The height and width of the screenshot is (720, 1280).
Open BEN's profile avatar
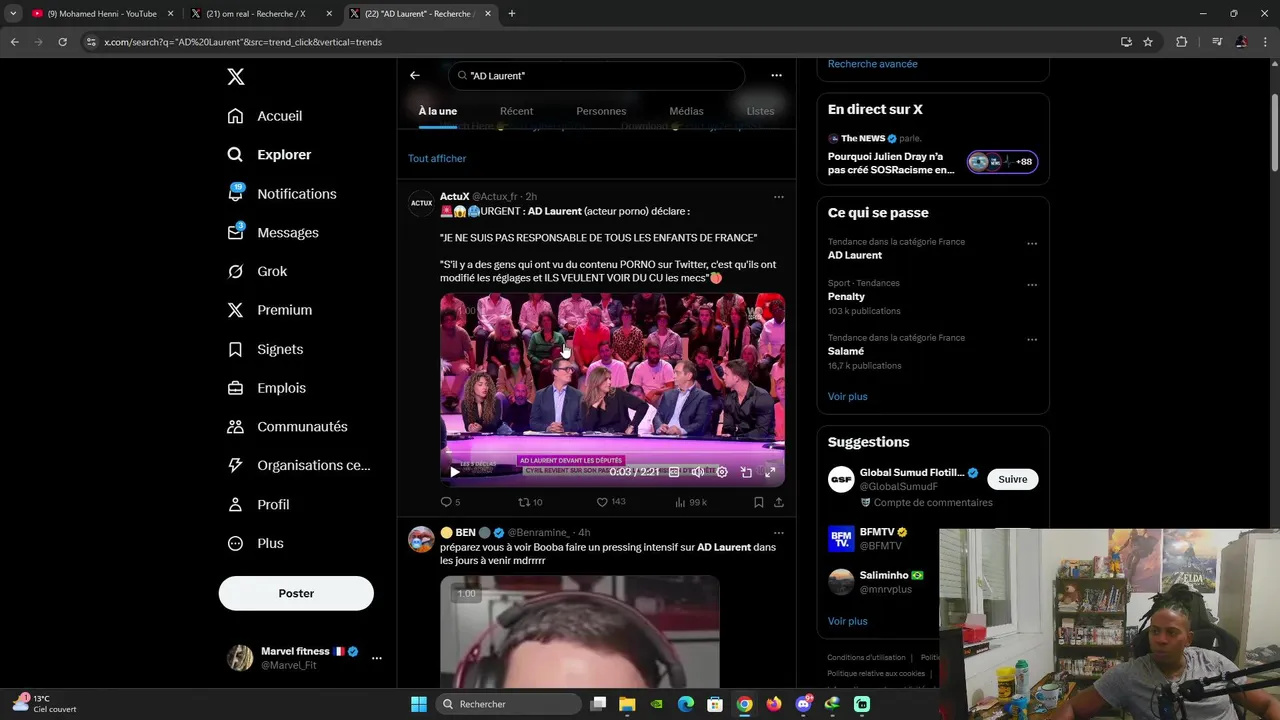pos(422,539)
